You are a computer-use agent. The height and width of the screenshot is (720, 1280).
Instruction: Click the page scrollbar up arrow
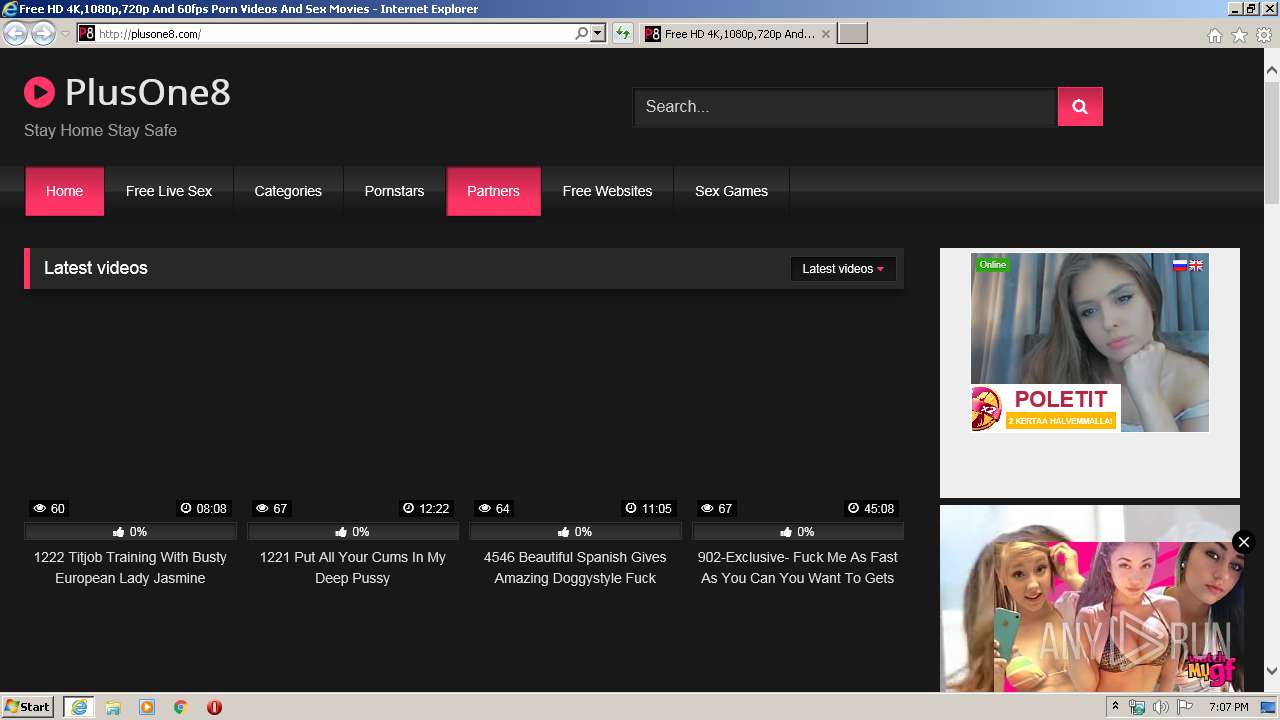click(x=1272, y=70)
